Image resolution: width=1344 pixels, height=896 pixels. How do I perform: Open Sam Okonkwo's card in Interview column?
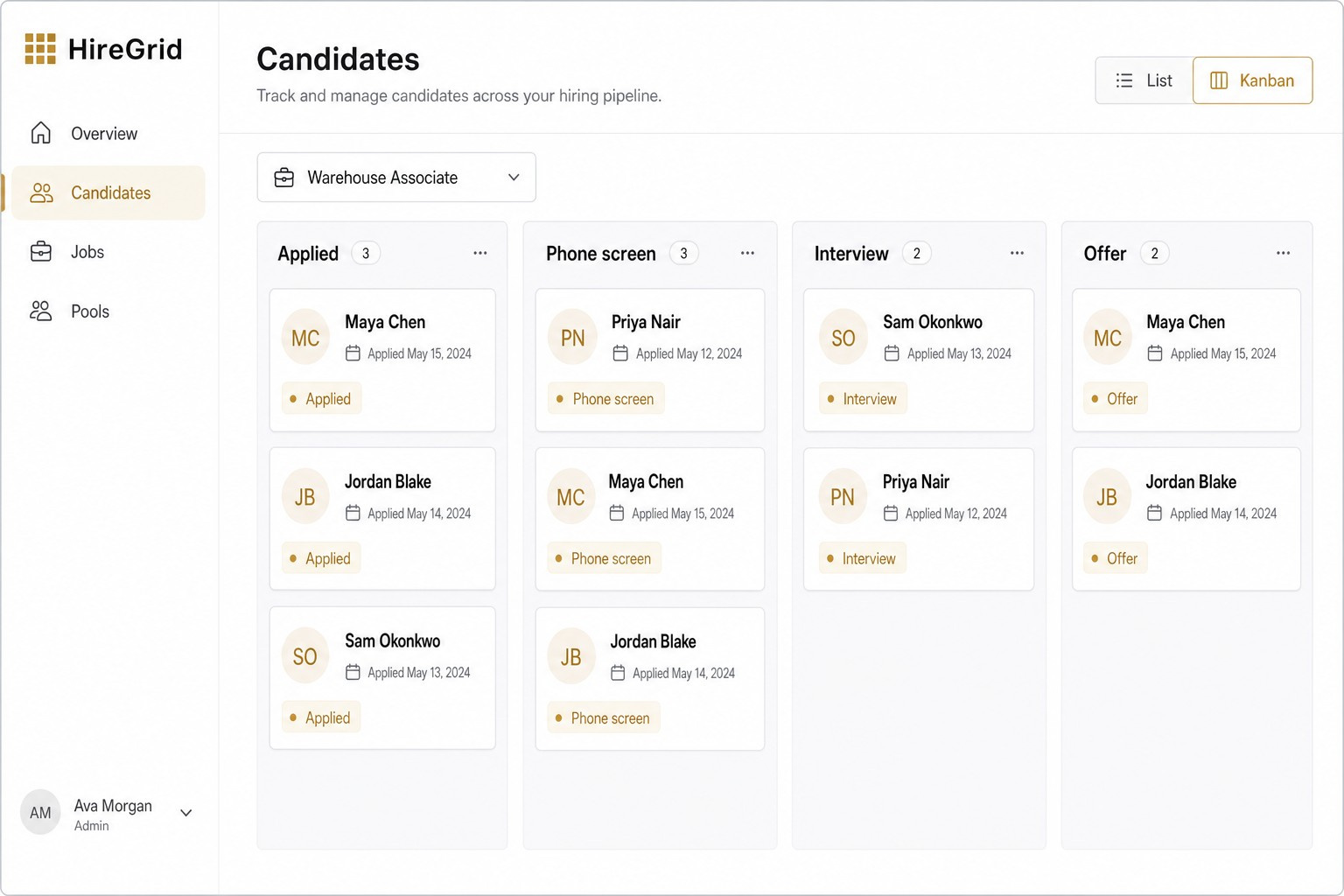point(919,360)
